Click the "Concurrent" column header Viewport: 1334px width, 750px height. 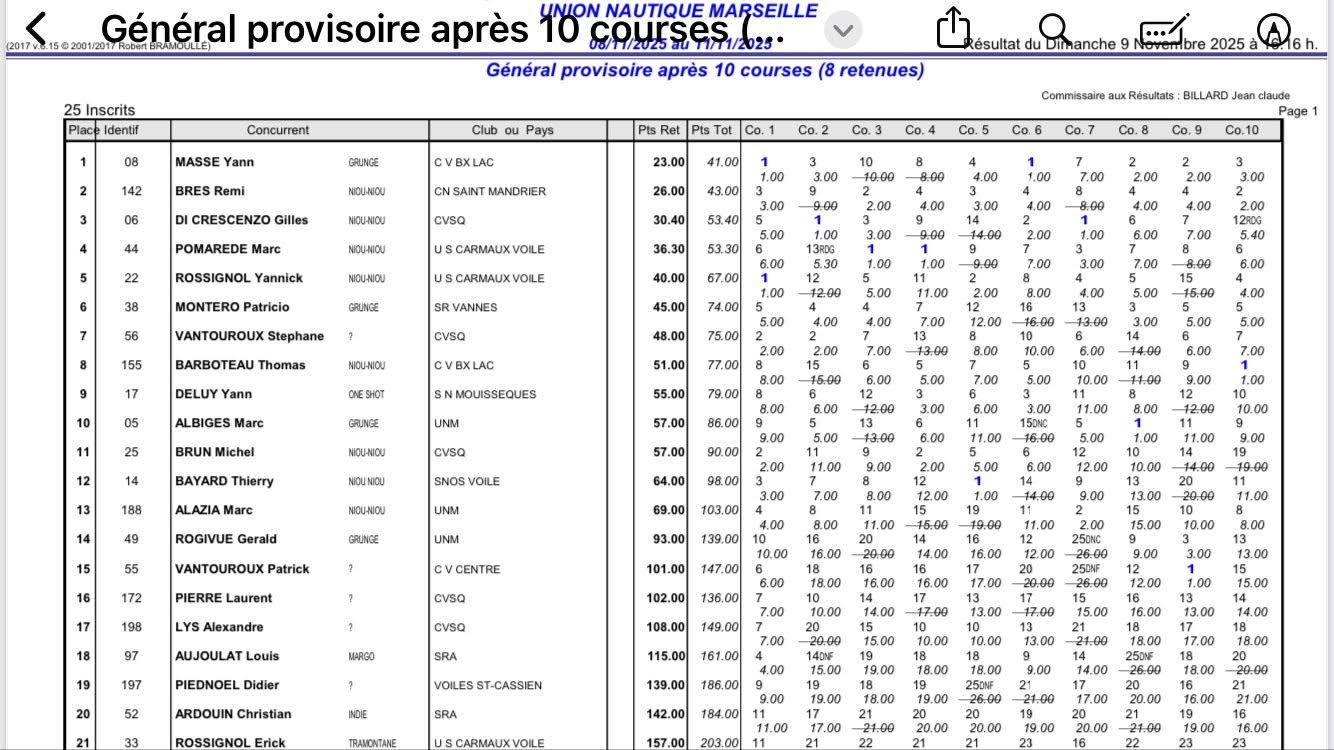point(278,130)
